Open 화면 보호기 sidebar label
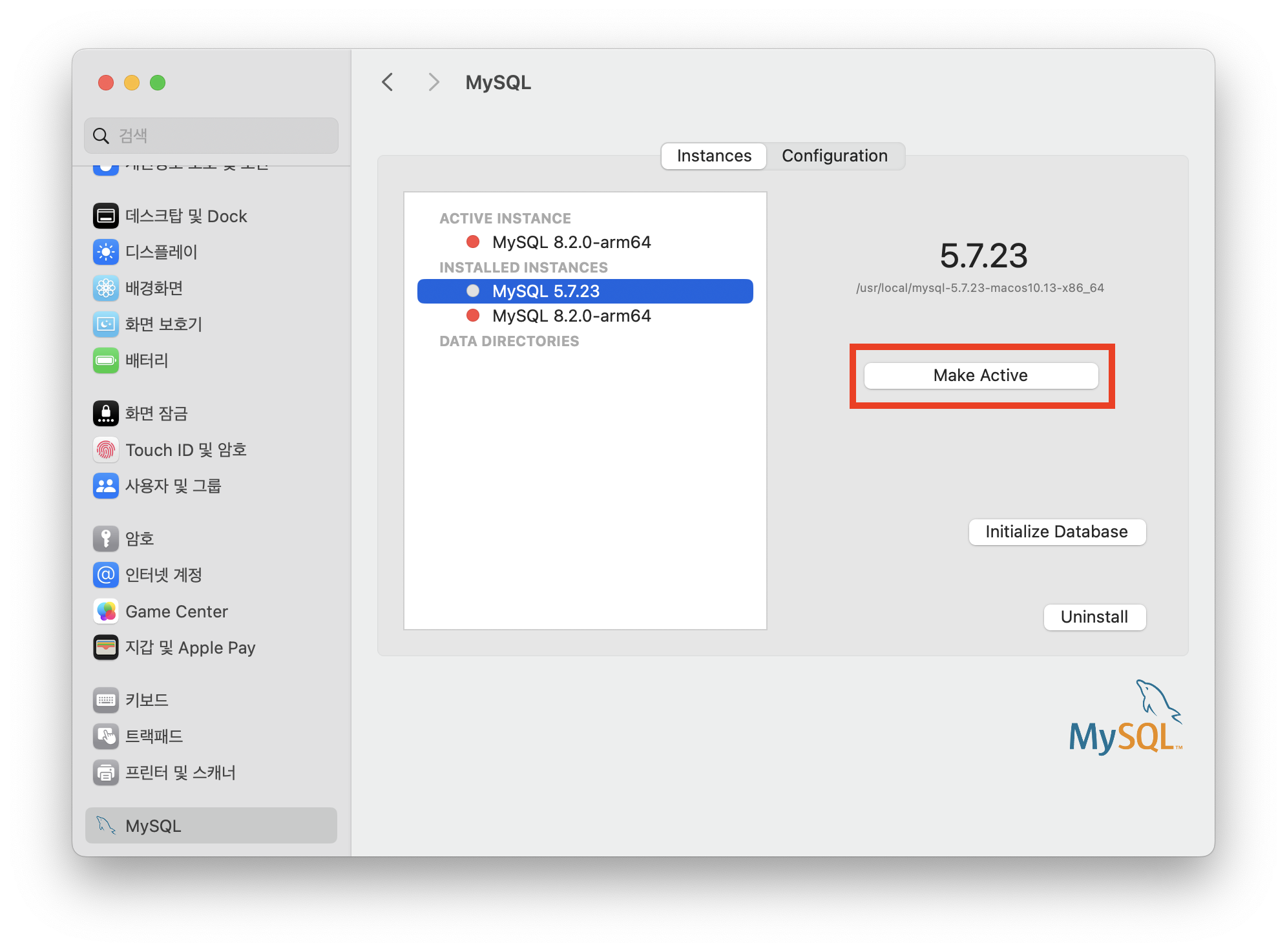The width and height of the screenshot is (1287, 952). point(163,324)
